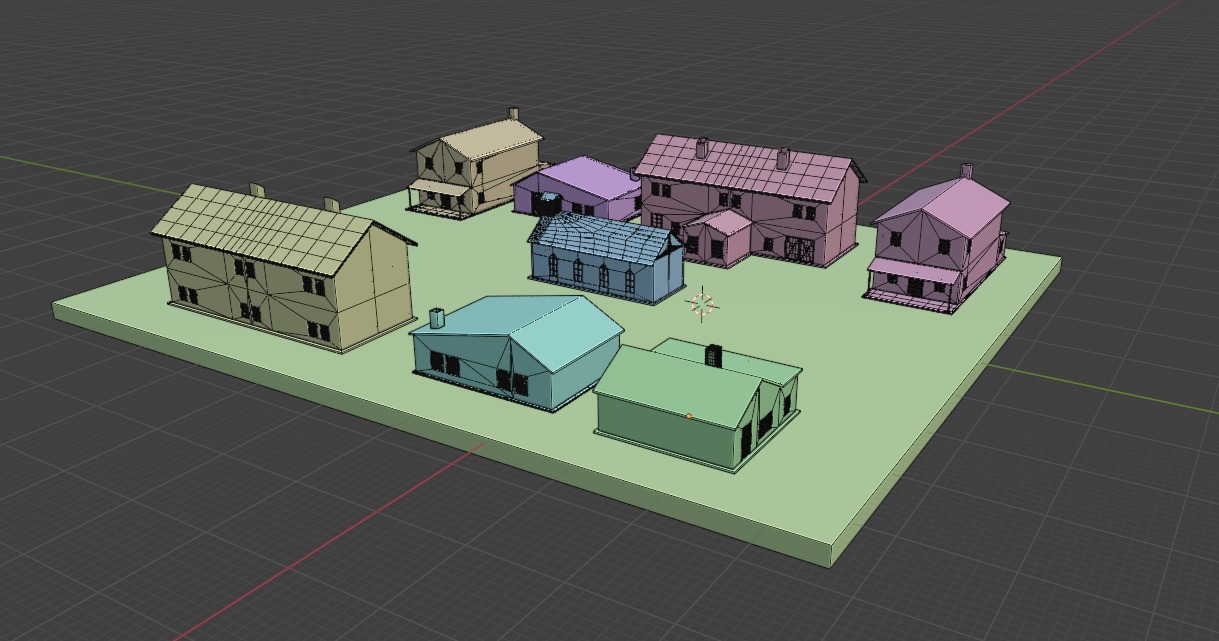Select the large tan two-story house
Image resolution: width=1219 pixels, height=641 pixels.
tap(284, 265)
